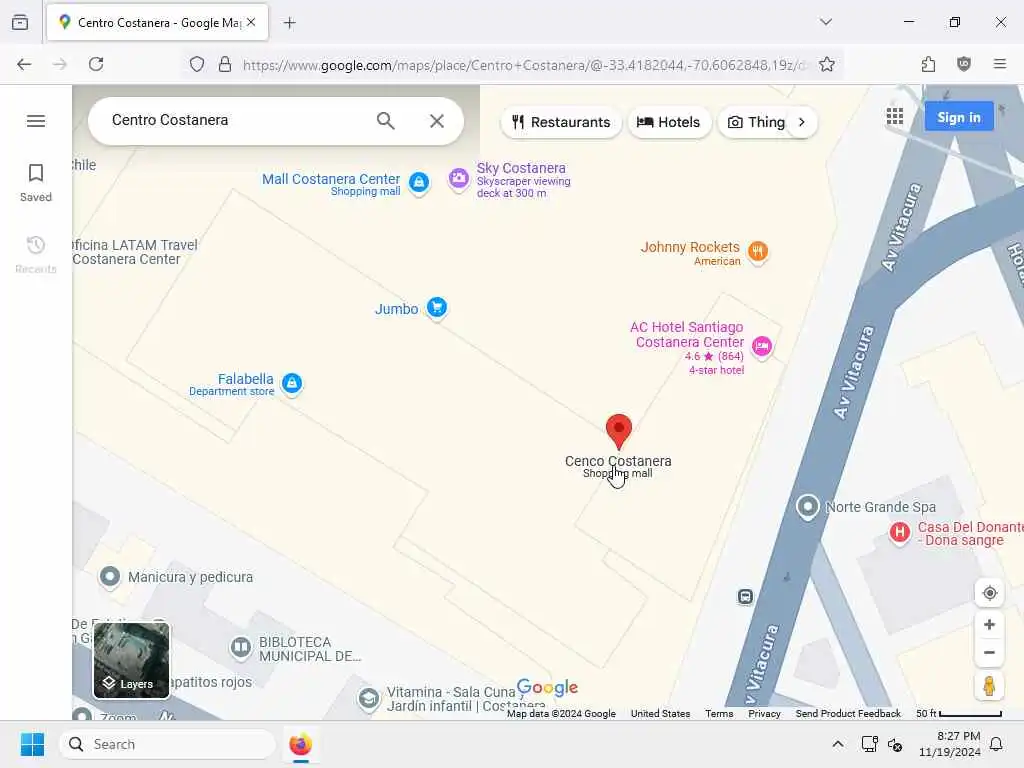Open the Privacy link

[764, 713]
